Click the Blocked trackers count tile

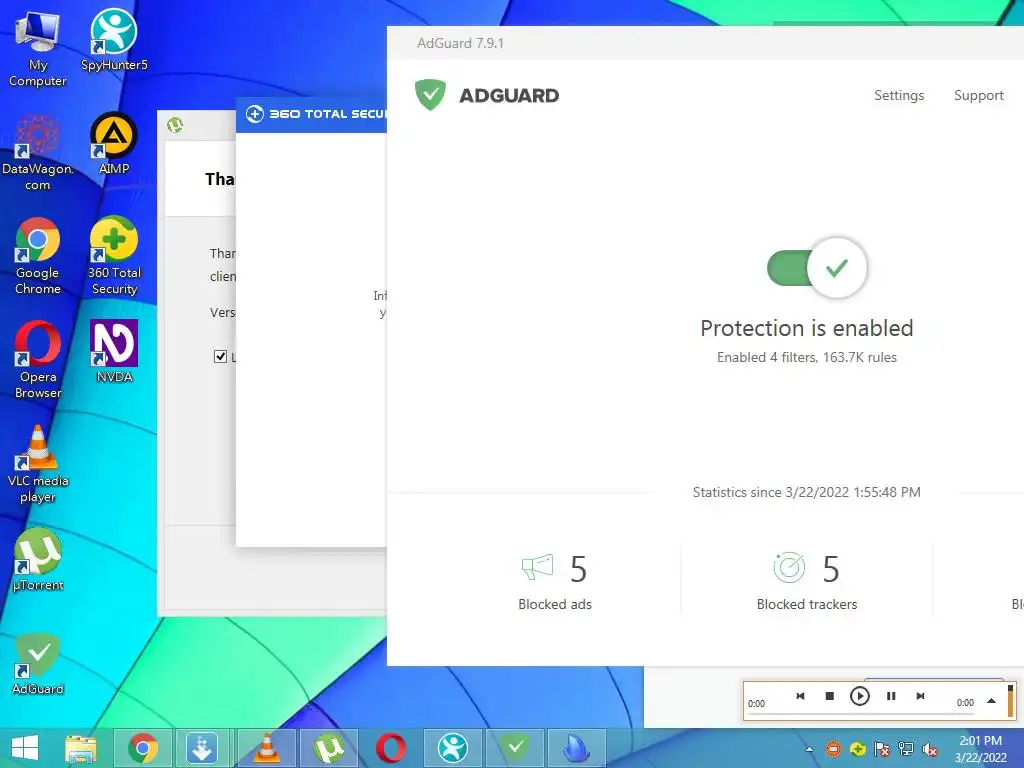click(x=807, y=582)
